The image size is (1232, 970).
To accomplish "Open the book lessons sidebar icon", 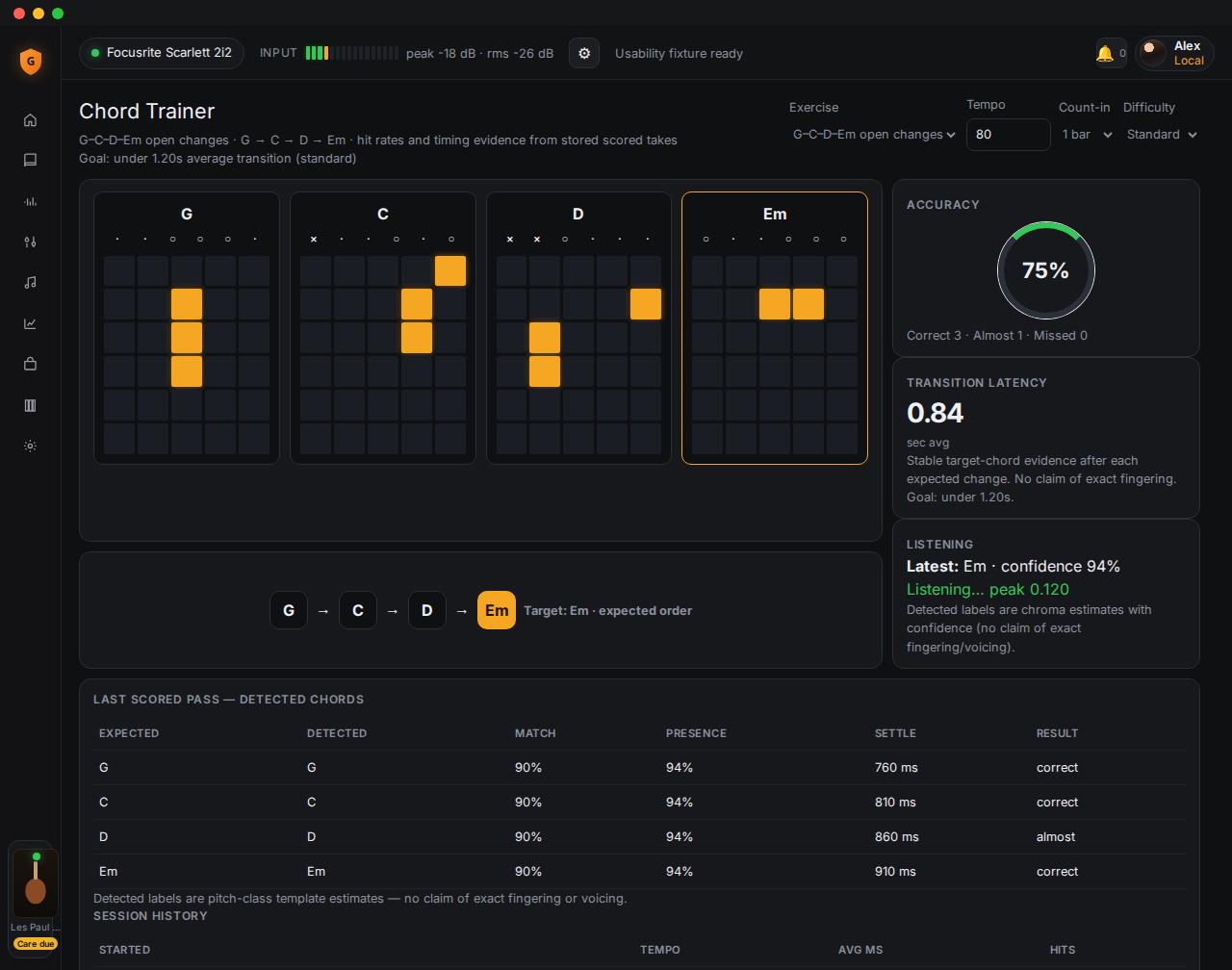I will [x=30, y=161].
